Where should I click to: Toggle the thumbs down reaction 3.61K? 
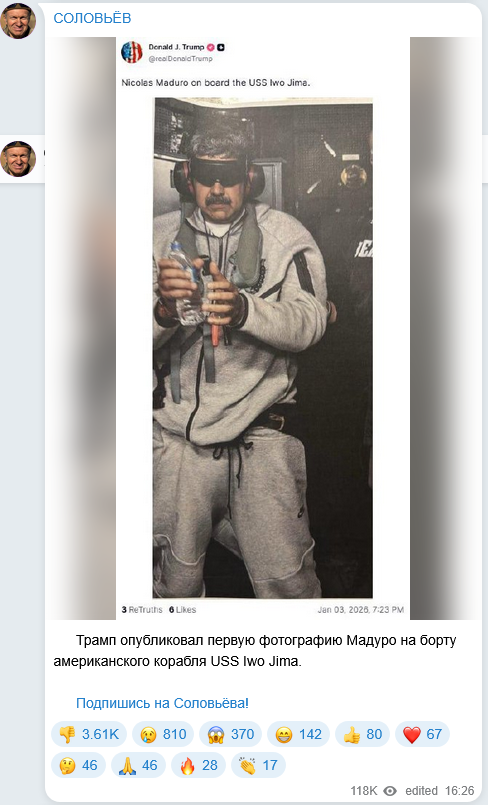(x=89, y=734)
